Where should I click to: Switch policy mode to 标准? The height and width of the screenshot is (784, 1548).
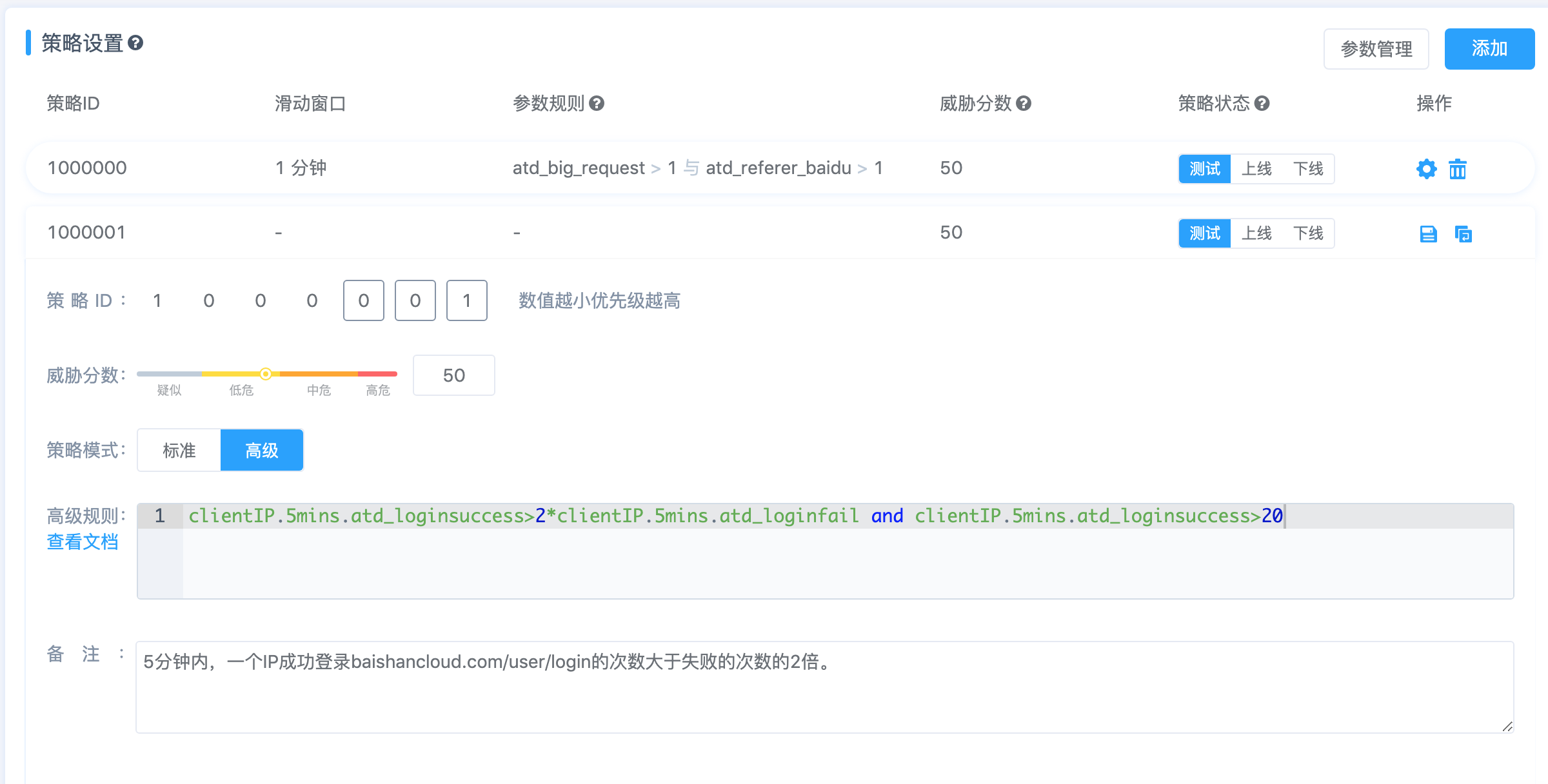[x=179, y=450]
